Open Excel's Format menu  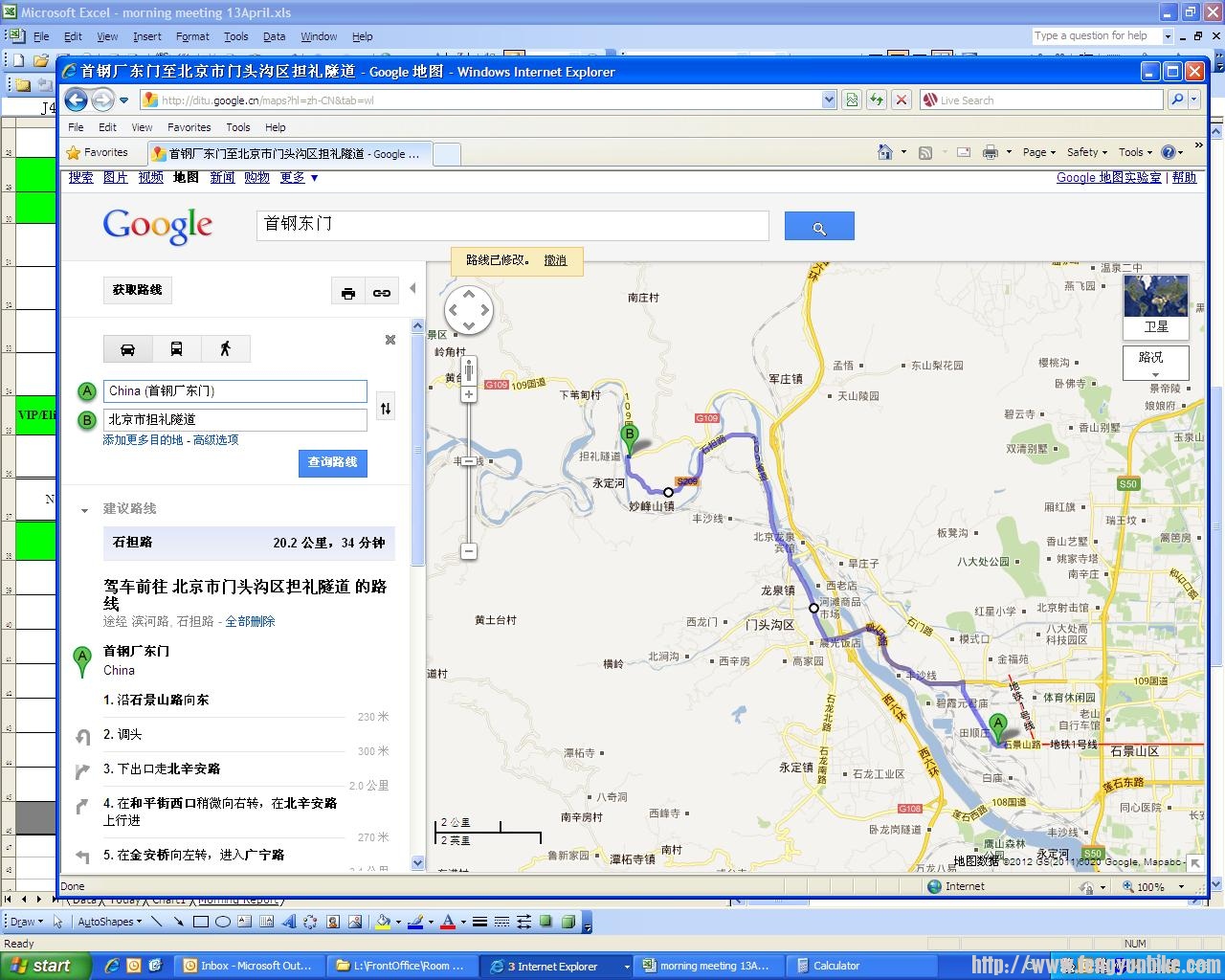(x=191, y=36)
